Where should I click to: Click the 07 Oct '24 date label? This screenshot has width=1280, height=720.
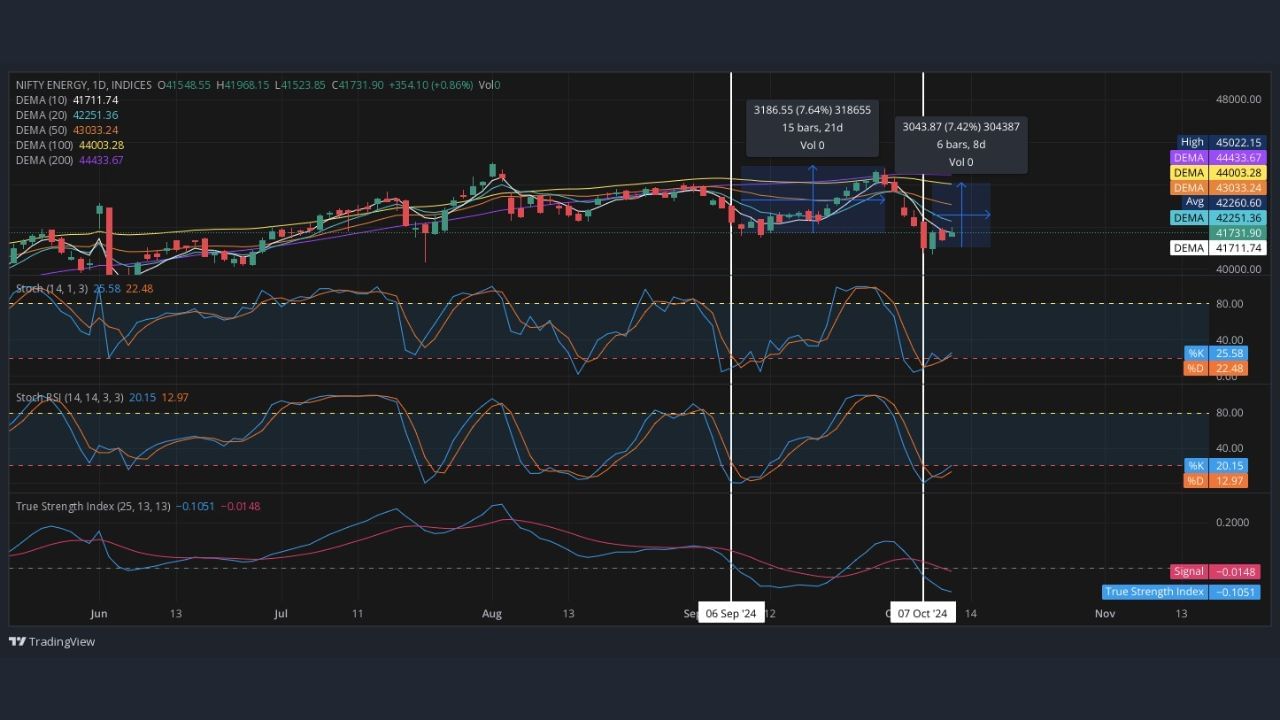point(922,613)
